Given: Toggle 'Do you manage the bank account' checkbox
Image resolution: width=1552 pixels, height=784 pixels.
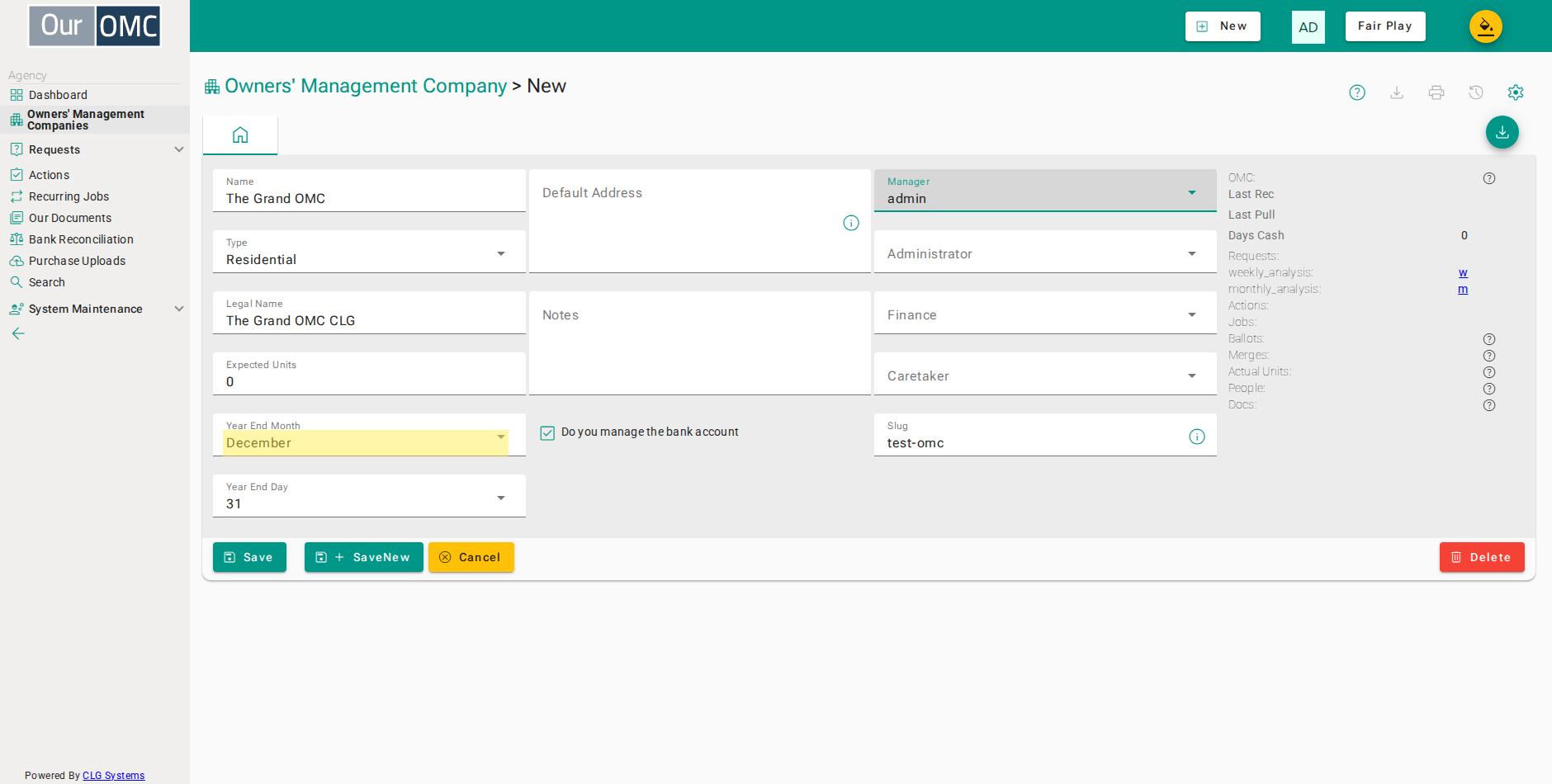Looking at the screenshot, I should coord(547,432).
